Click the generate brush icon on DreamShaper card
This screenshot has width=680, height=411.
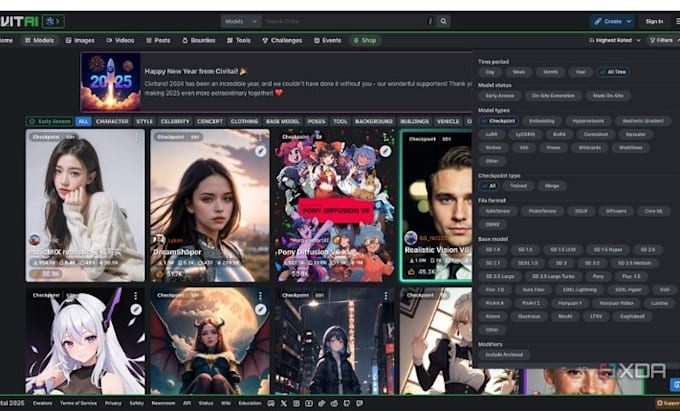pyautogui.click(x=260, y=151)
